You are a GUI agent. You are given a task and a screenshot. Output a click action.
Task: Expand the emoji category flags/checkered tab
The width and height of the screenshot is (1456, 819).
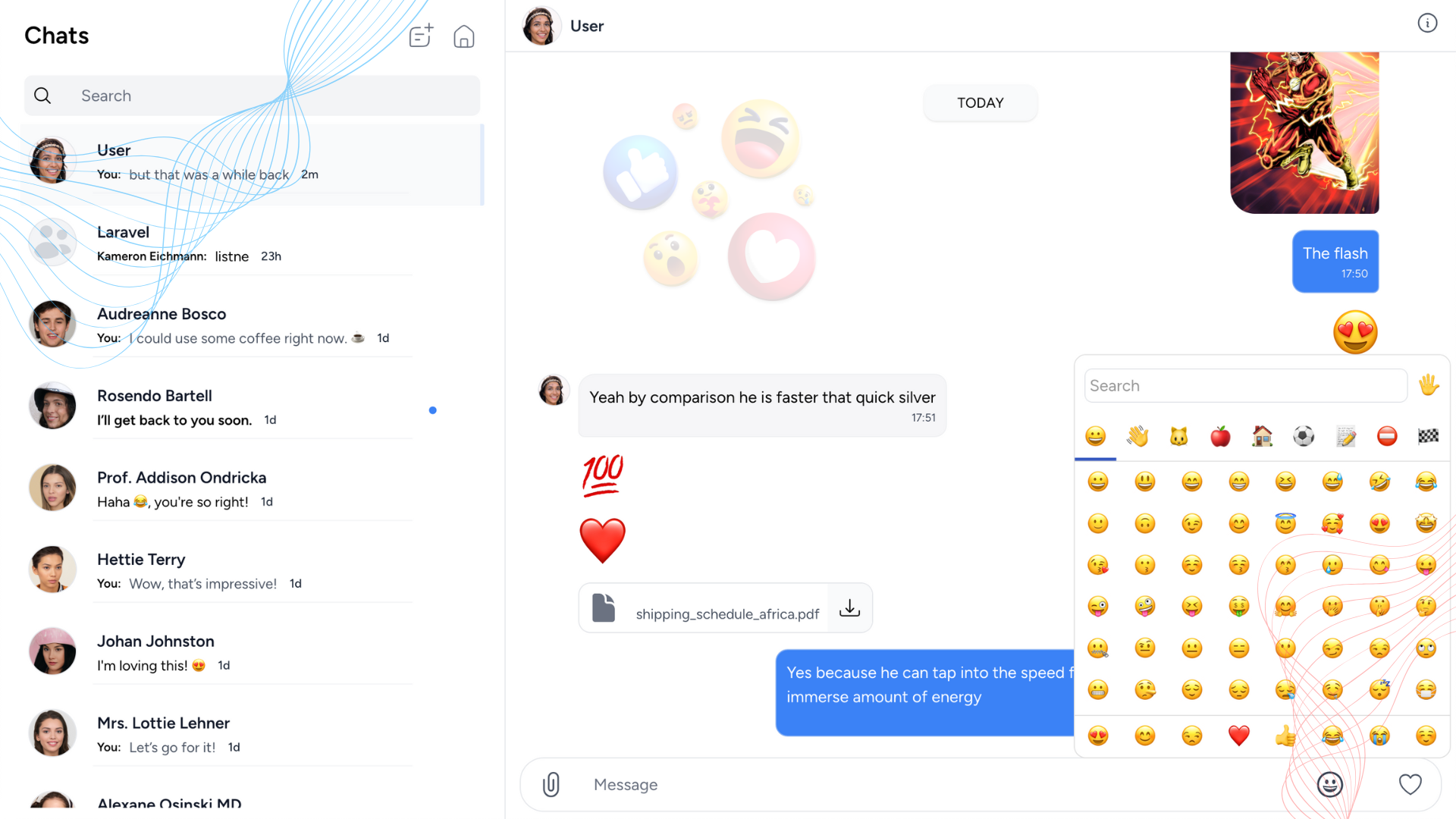[1428, 436]
